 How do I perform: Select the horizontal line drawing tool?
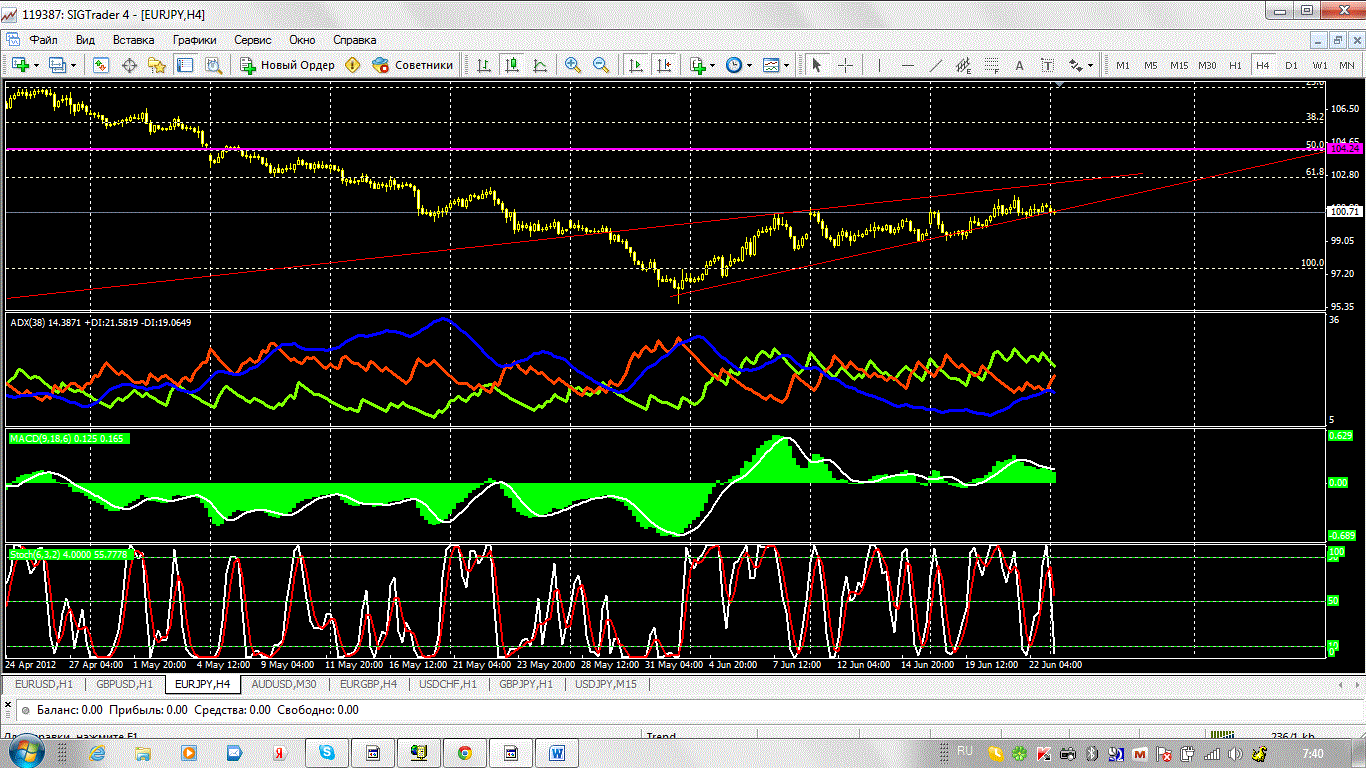(x=908, y=65)
